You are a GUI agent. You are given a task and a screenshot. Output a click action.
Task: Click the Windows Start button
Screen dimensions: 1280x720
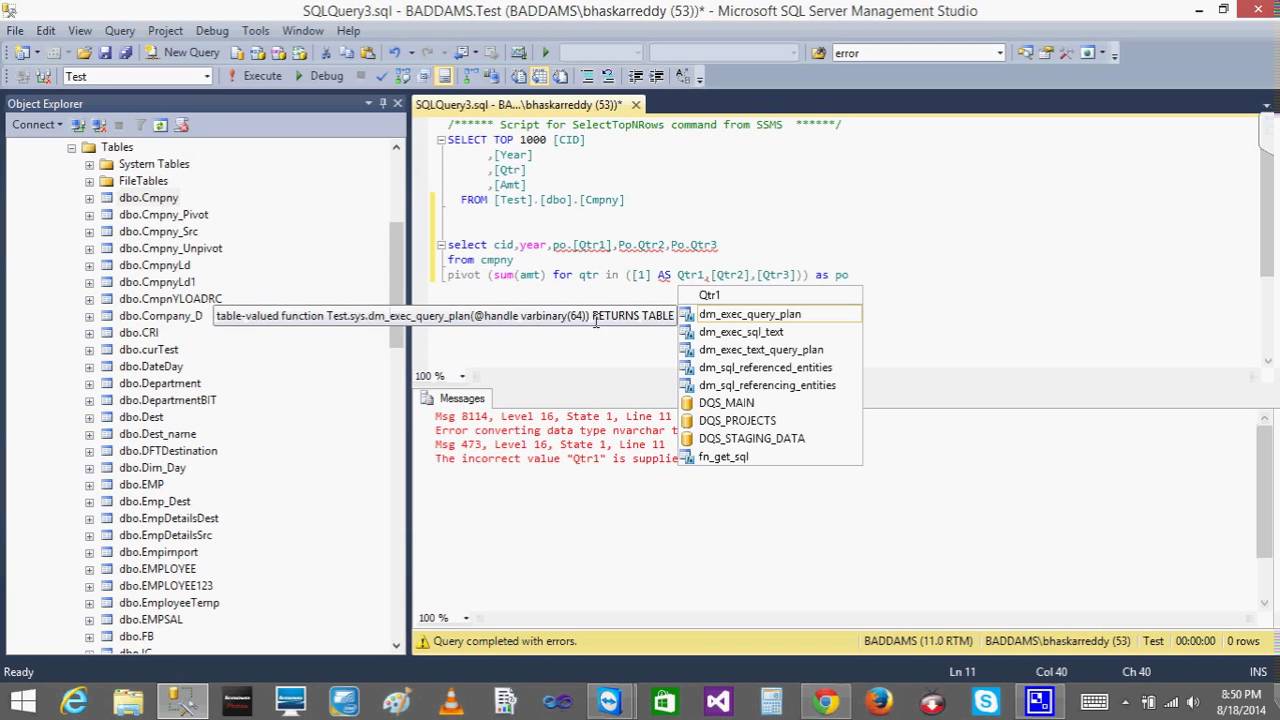tap(22, 701)
